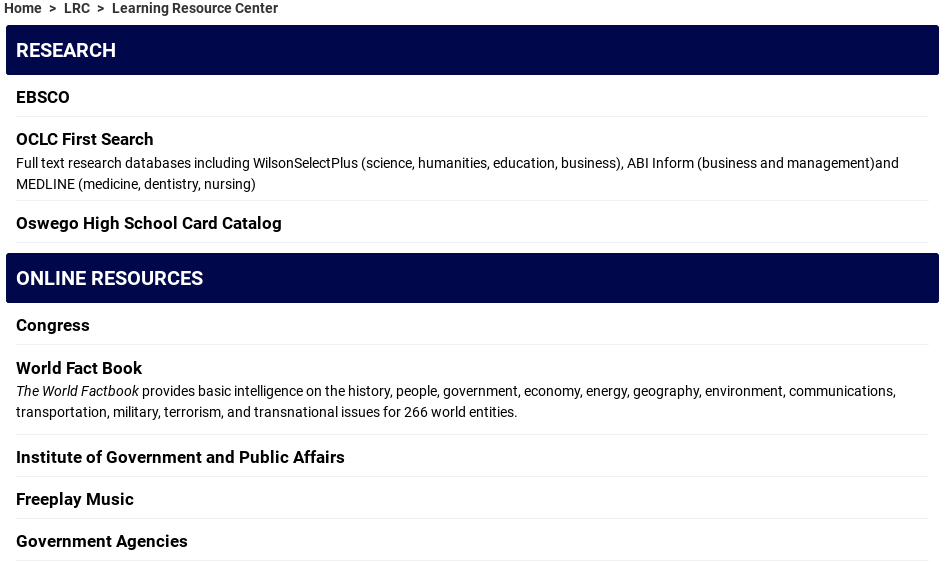Click the separator between Home and LRC
Screen dimensions: 945x562
pyautogui.click(x=53, y=9)
